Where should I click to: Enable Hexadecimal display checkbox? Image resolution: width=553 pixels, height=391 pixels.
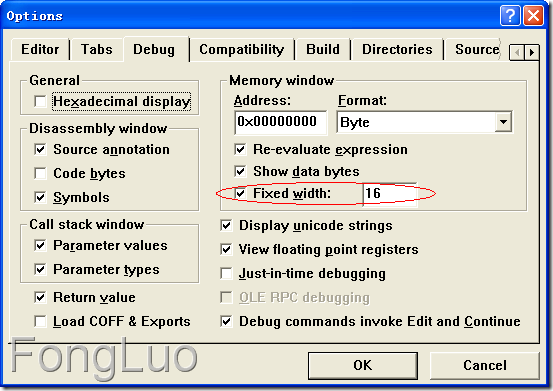tap(40, 102)
